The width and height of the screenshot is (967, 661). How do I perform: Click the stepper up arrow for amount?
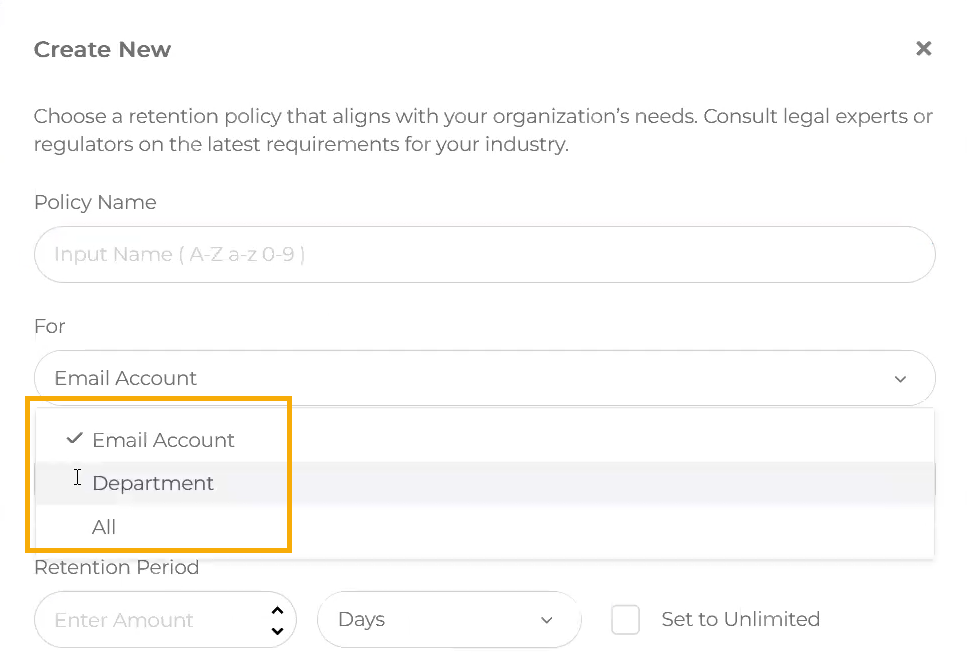click(x=277, y=608)
